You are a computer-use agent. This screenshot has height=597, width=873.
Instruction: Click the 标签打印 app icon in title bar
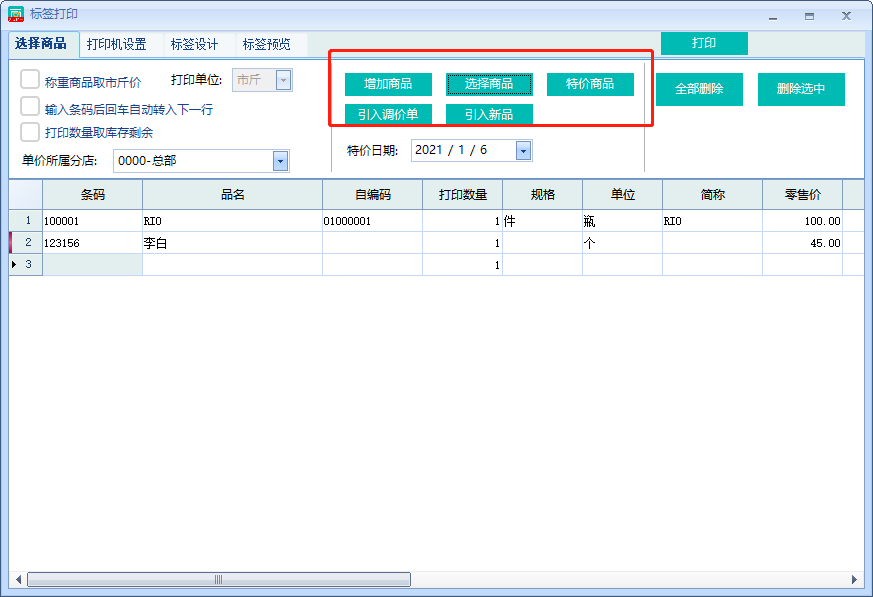(16, 14)
